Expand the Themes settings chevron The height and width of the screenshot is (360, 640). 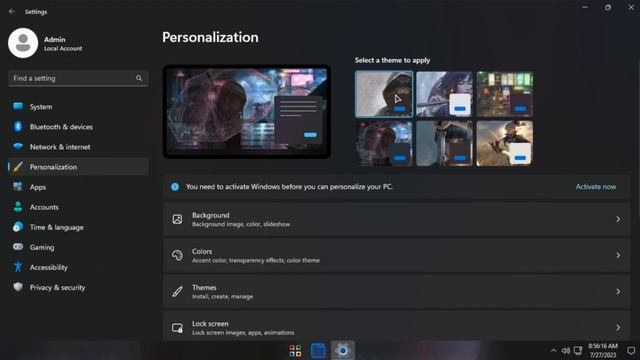[x=618, y=291]
